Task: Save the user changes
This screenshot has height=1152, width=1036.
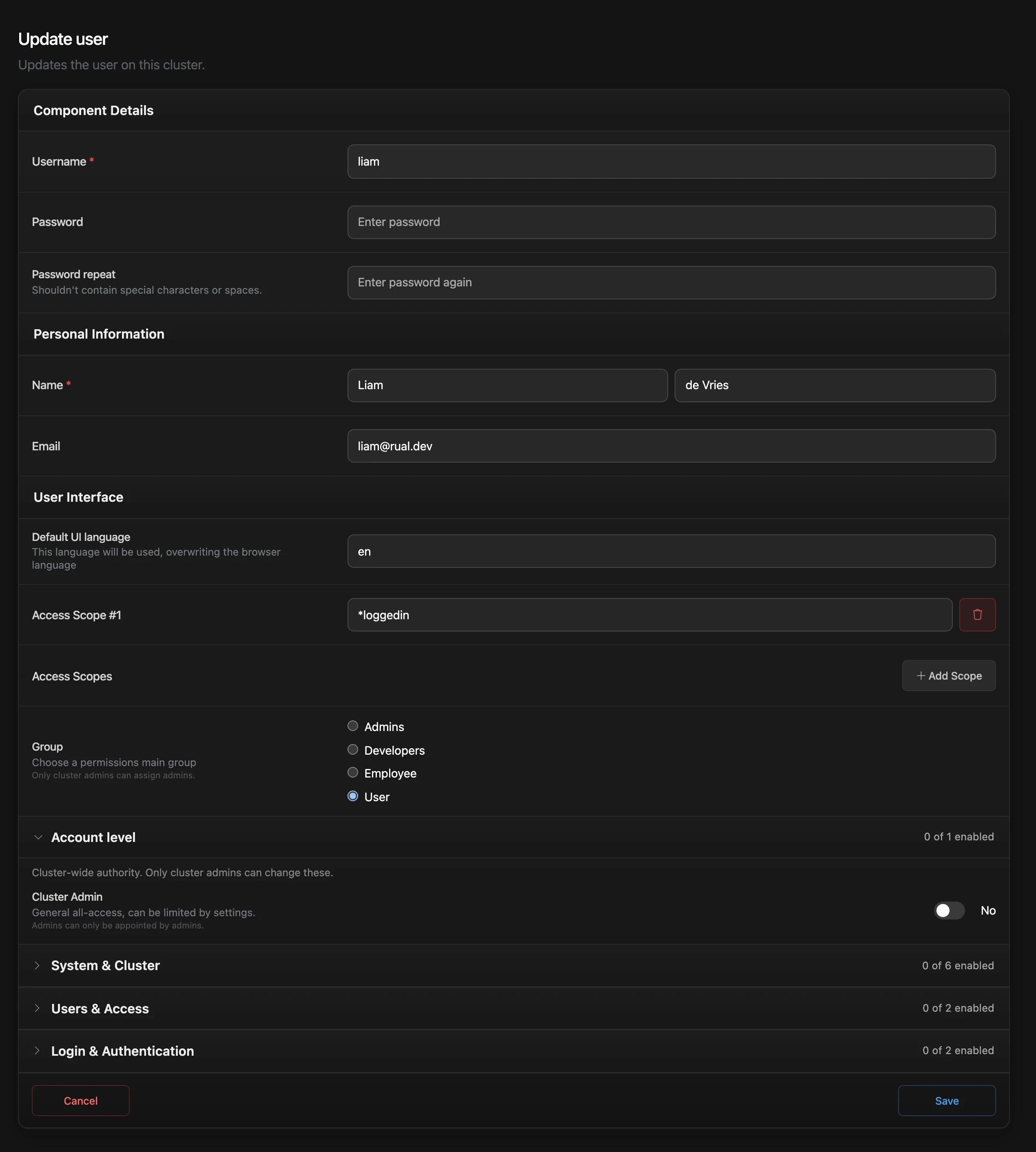Action: tap(947, 1101)
